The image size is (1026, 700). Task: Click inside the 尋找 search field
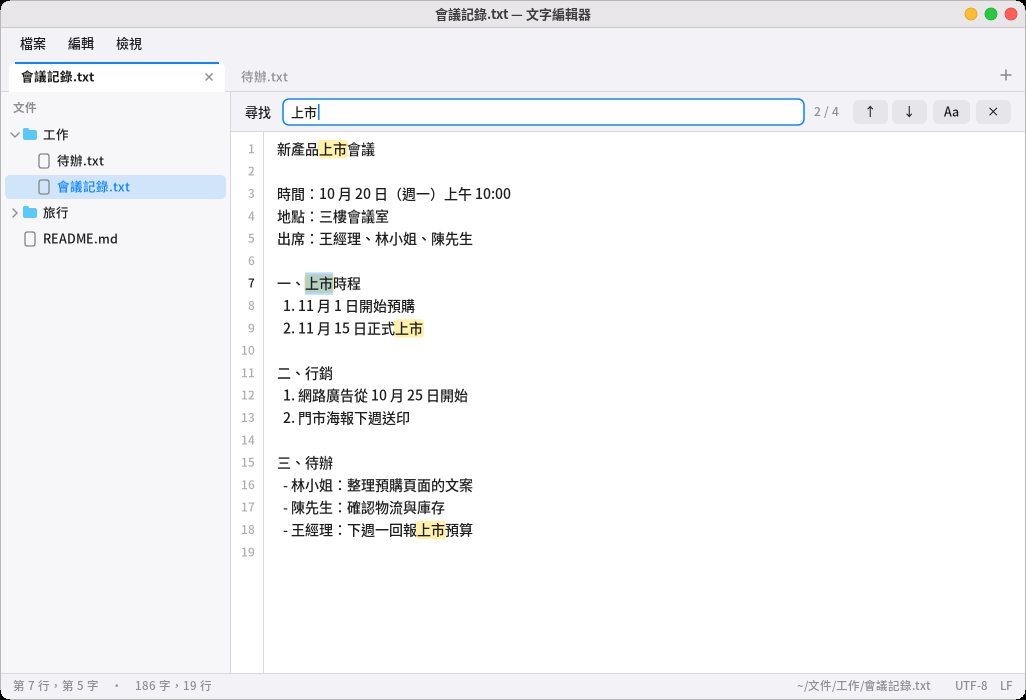[x=543, y=112]
